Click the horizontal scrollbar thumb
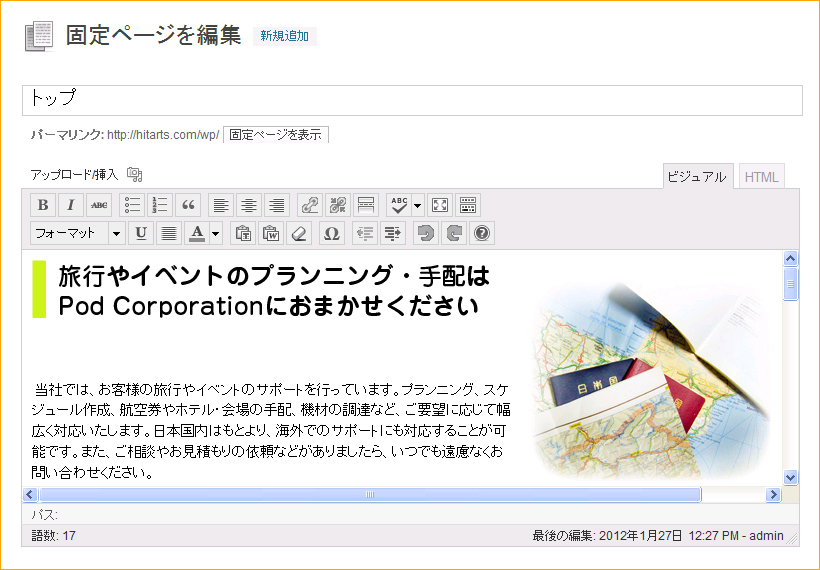The height and width of the screenshot is (570, 820). 370,494
